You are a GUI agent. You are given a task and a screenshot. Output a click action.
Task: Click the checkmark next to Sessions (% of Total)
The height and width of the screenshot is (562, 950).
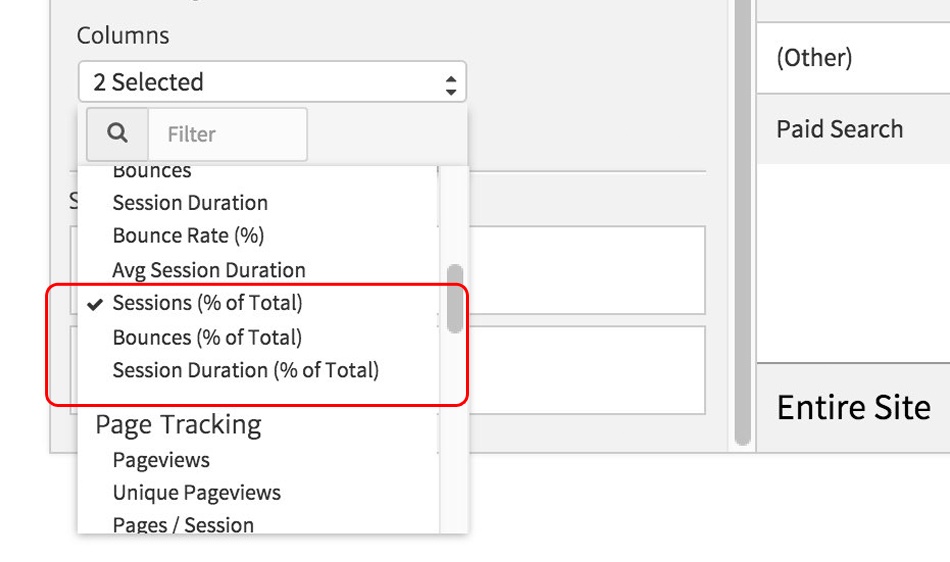click(x=96, y=303)
